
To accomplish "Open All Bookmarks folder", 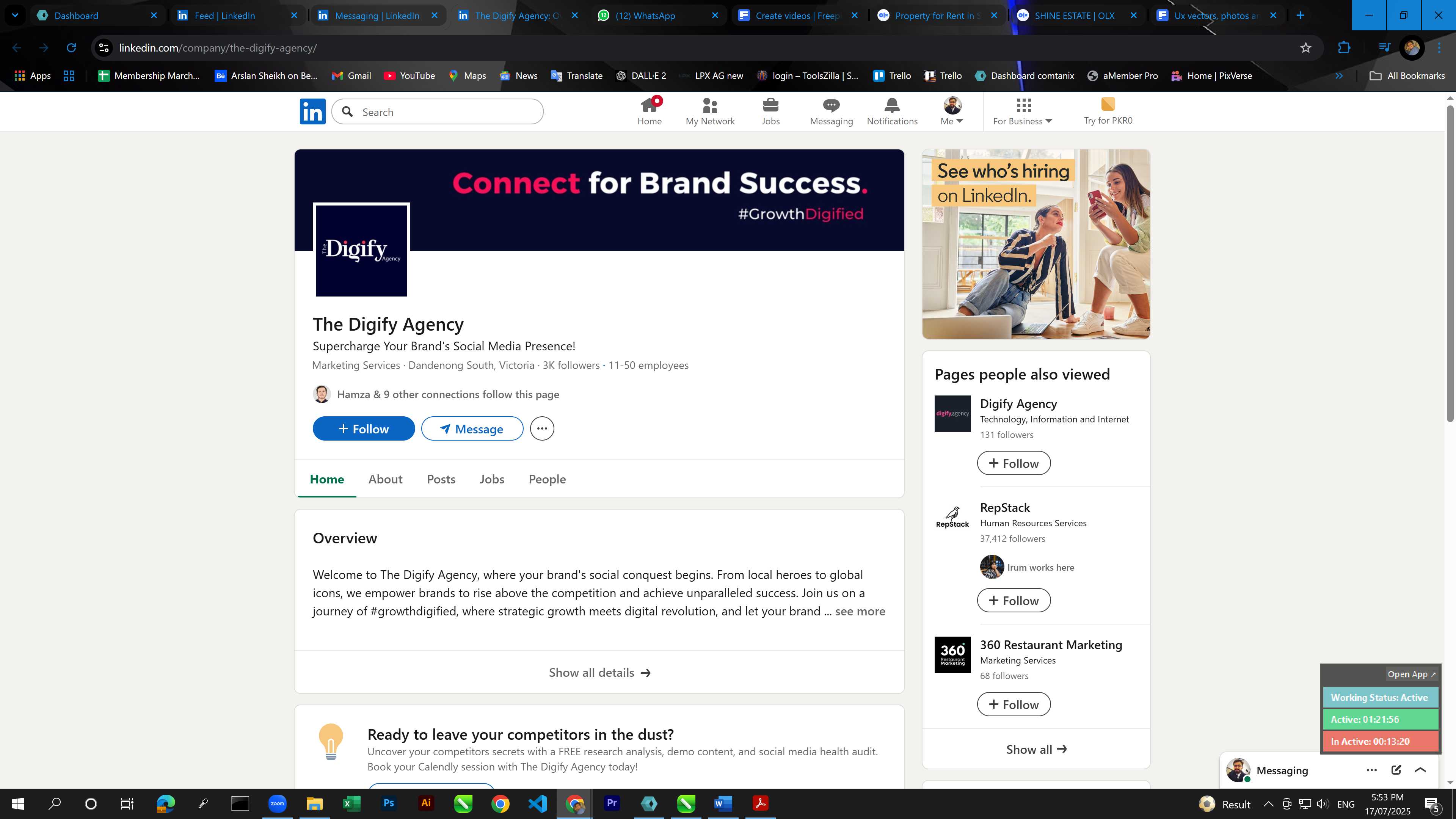I will (x=1407, y=76).
